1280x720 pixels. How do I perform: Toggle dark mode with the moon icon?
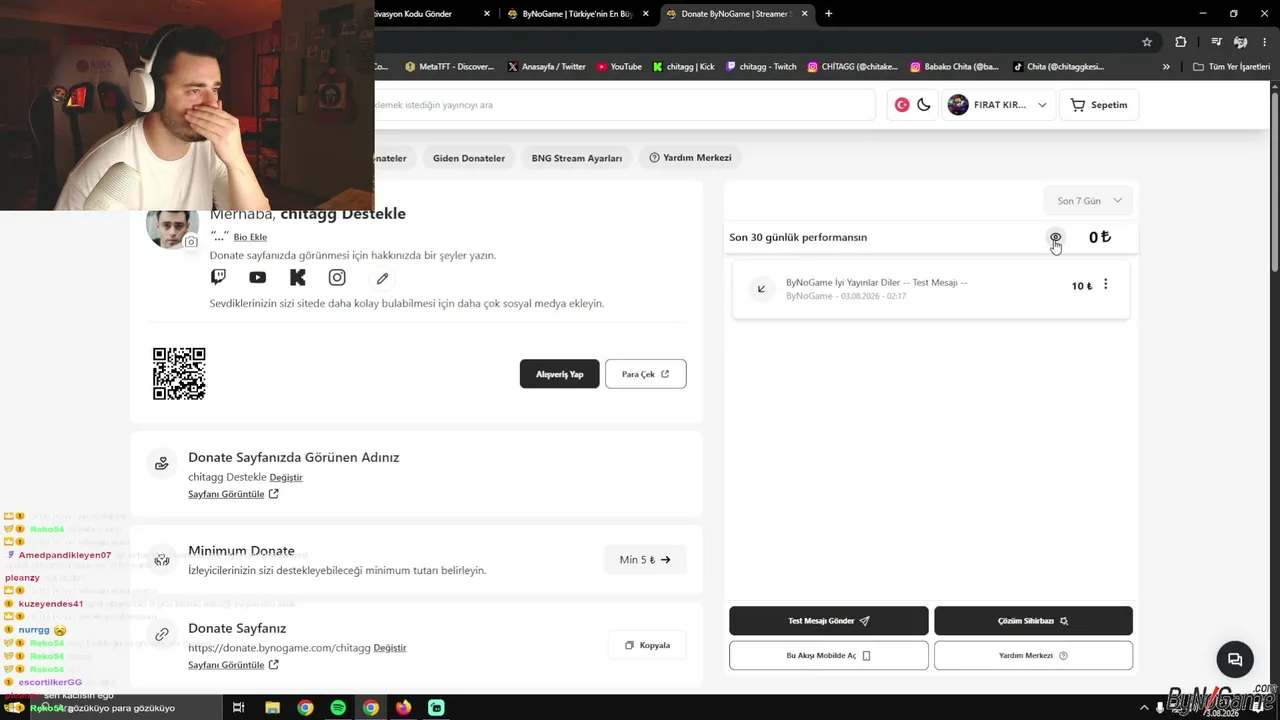(x=924, y=105)
